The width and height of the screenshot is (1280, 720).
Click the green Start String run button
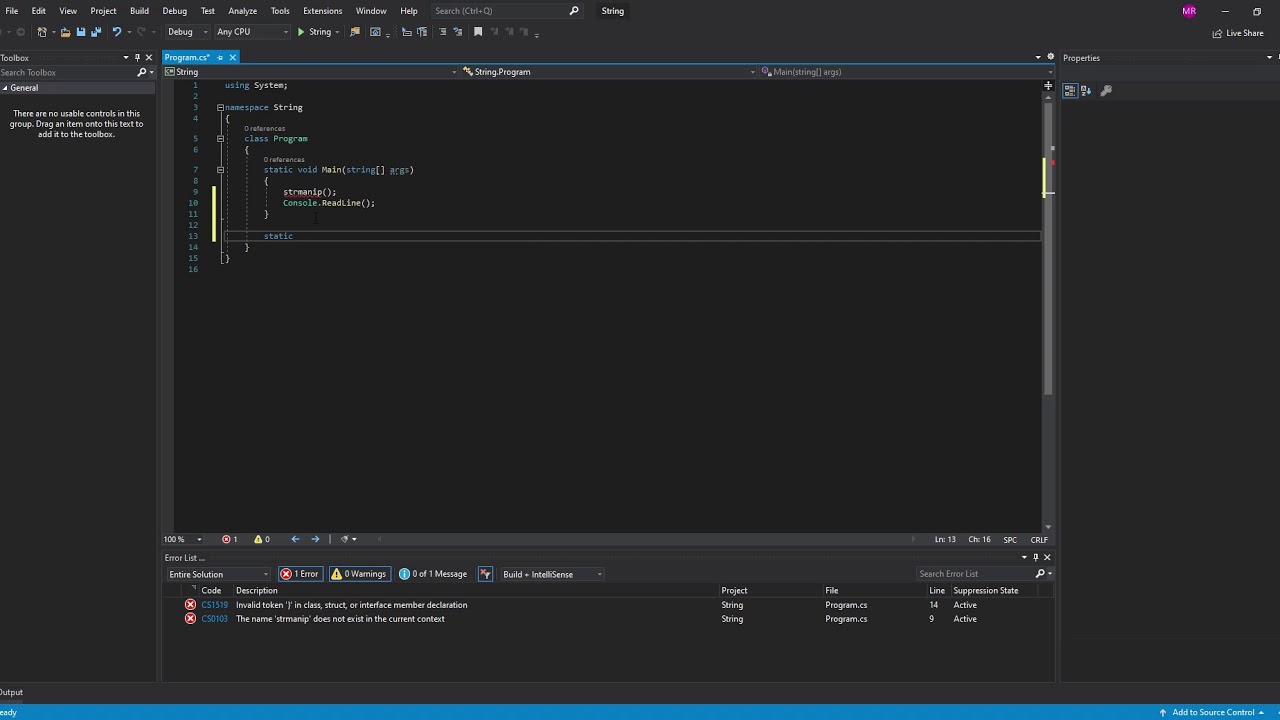[314, 32]
